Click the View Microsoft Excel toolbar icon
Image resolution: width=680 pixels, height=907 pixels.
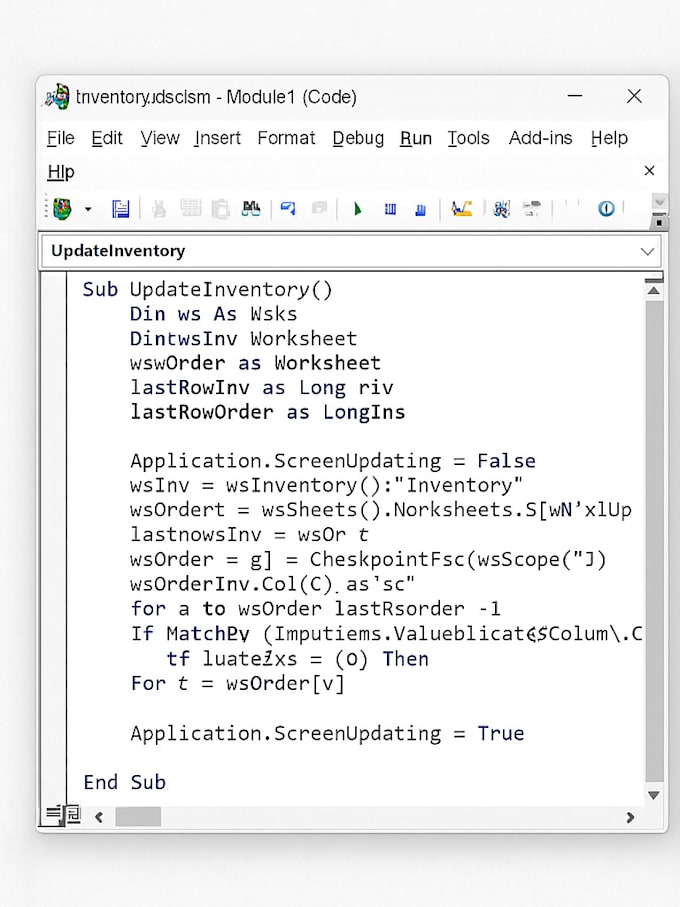click(62, 208)
